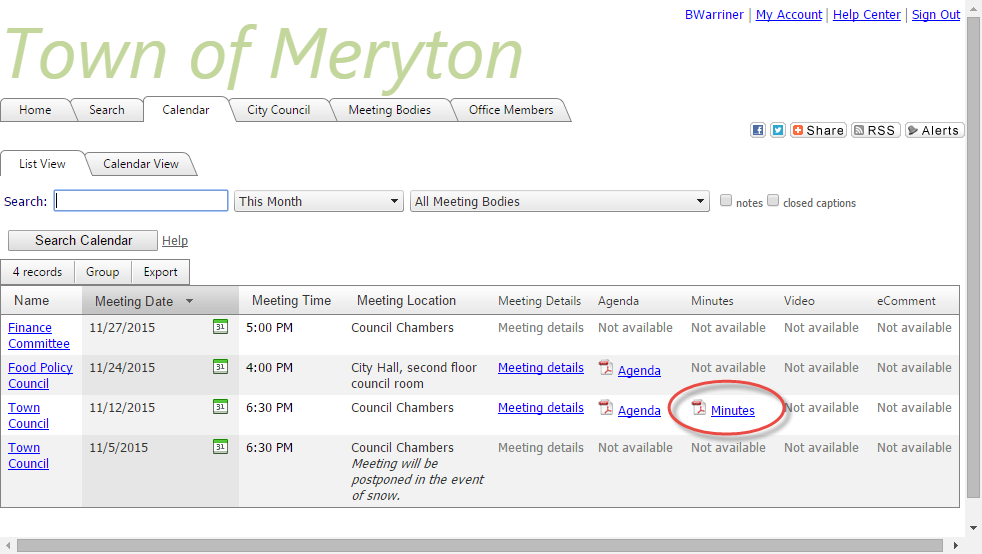The height and width of the screenshot is (554, 982).
Task: Open the Food Policy Council link
Action: click(40, 376)
